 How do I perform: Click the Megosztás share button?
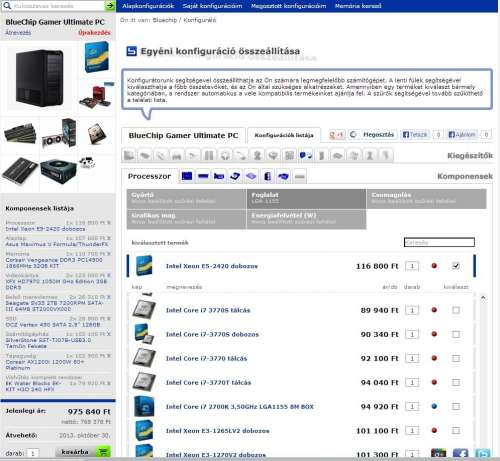pos(372,135)
